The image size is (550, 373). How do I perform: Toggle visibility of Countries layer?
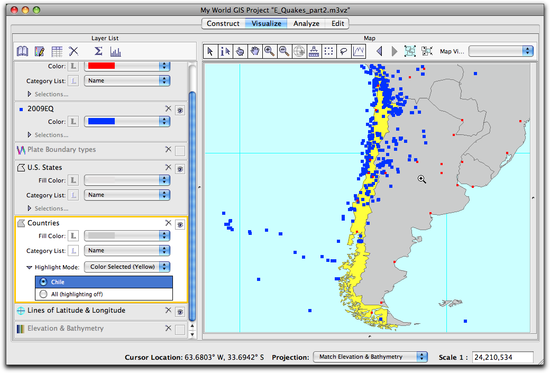(180, 225)
